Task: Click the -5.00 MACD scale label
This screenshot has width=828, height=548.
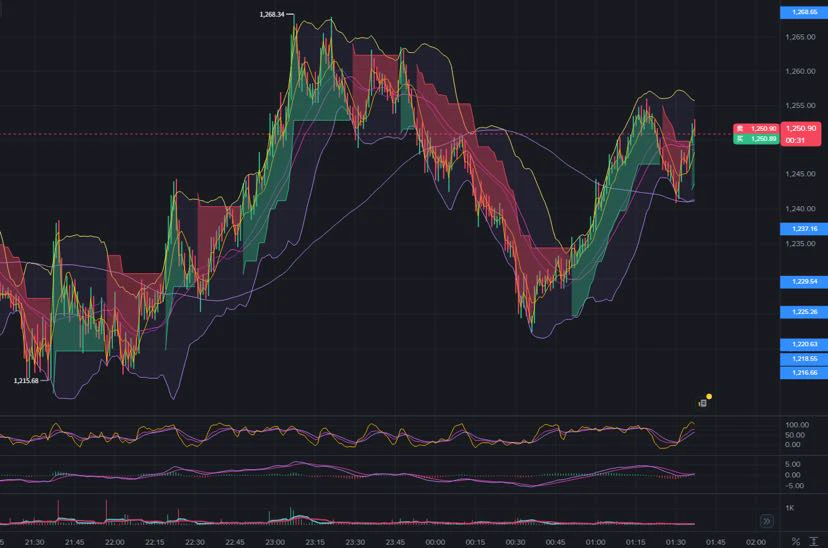Action: click(795, 486)
